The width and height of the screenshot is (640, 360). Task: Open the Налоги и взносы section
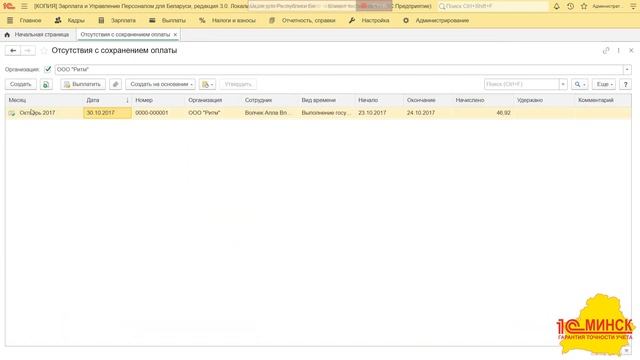(x=227, y=20)
